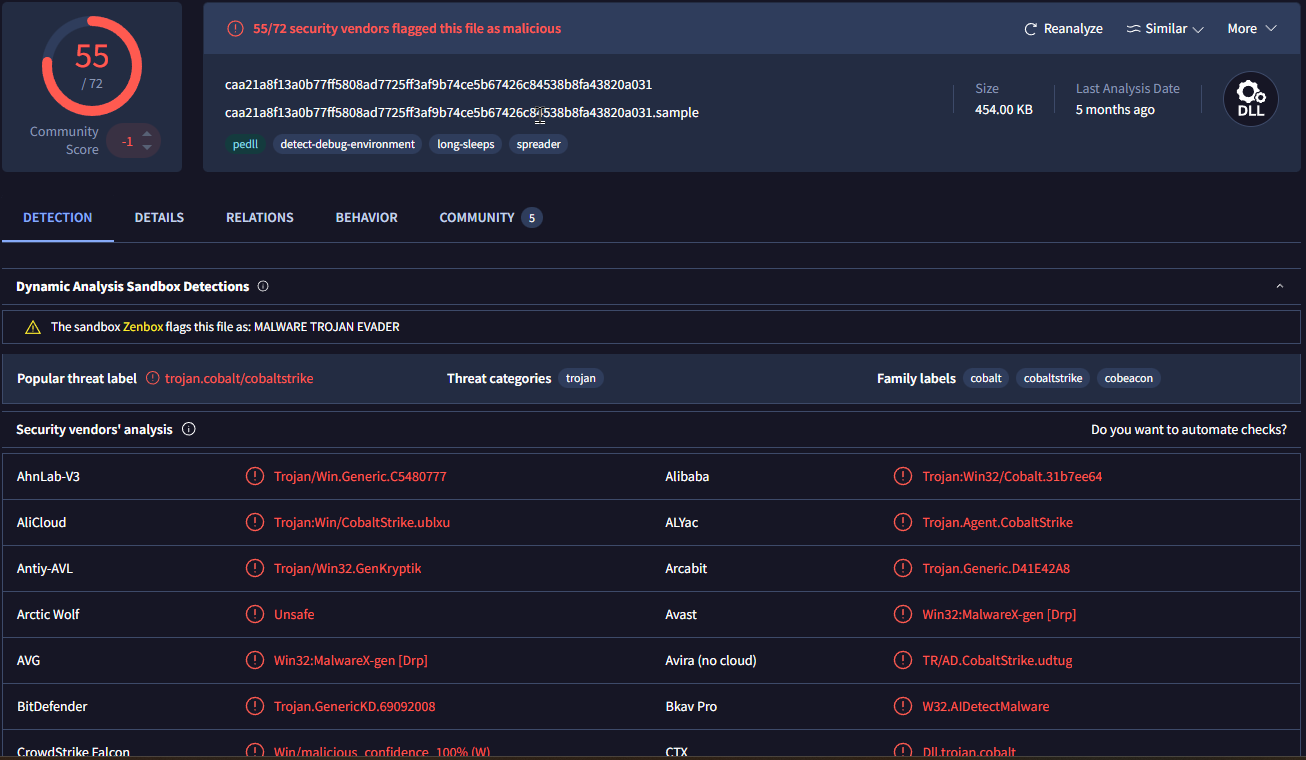Open the Similar dropdown menu
Viewport: 1306px width, 760px height.
tap(1165, 29)
